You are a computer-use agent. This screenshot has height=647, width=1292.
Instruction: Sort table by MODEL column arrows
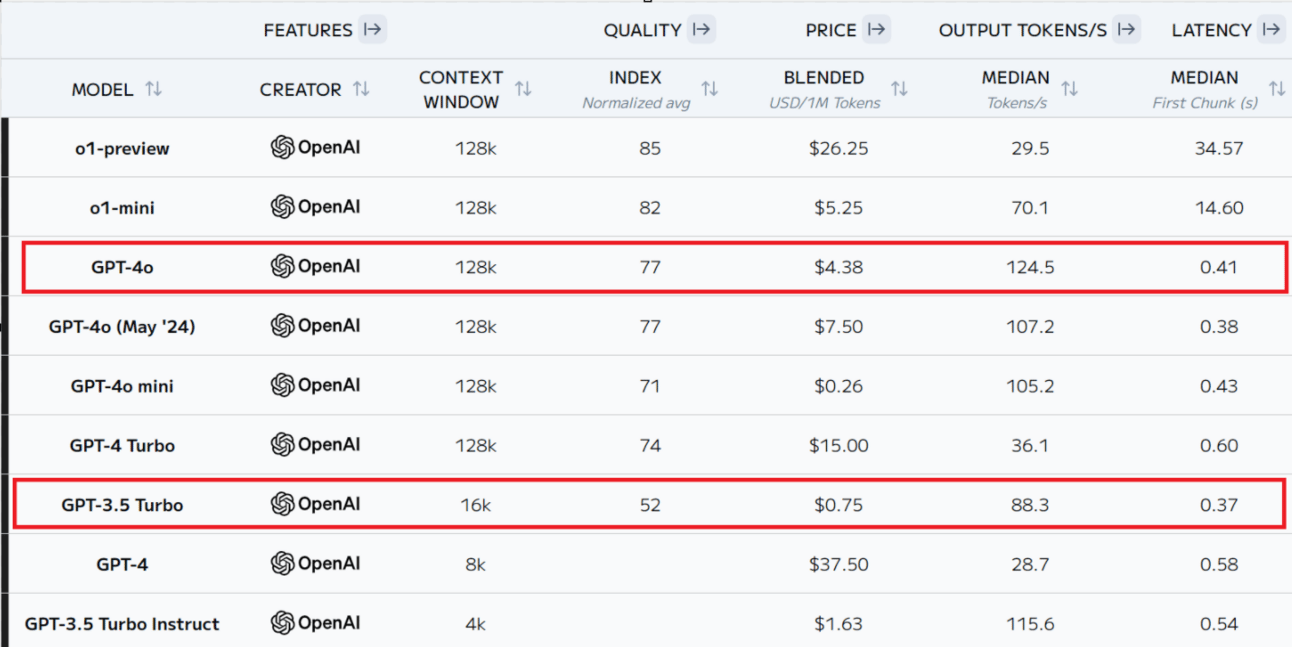click(153, 89)
